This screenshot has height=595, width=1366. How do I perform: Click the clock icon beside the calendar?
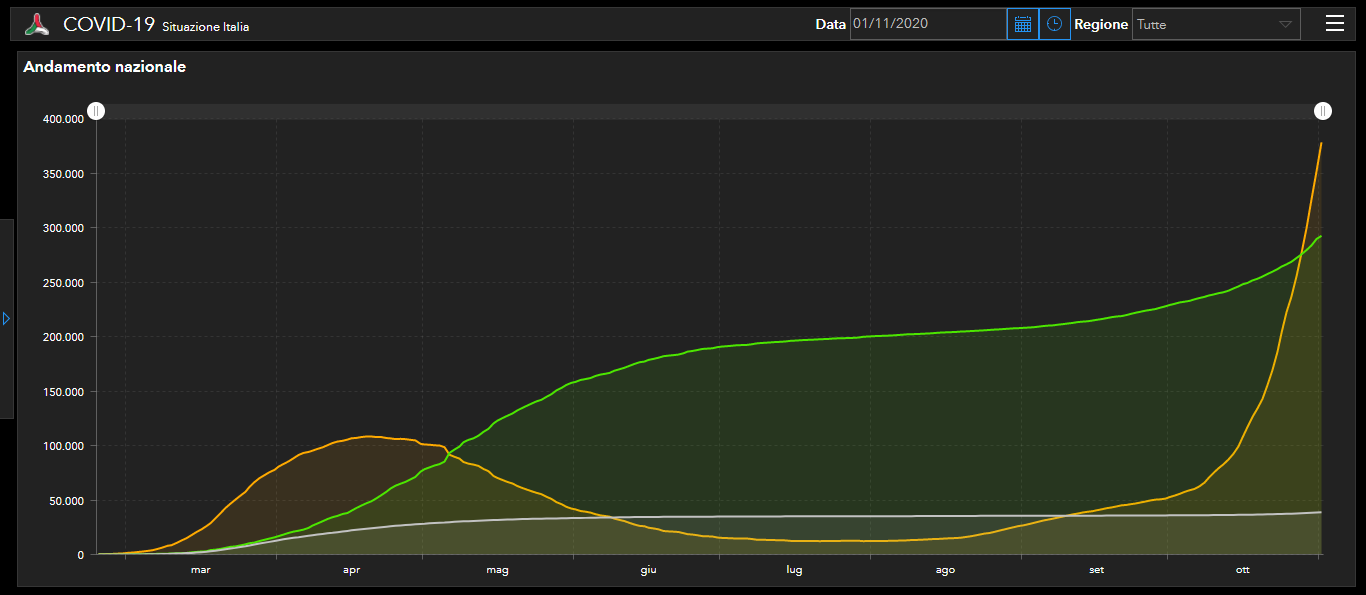point(1054,24)
